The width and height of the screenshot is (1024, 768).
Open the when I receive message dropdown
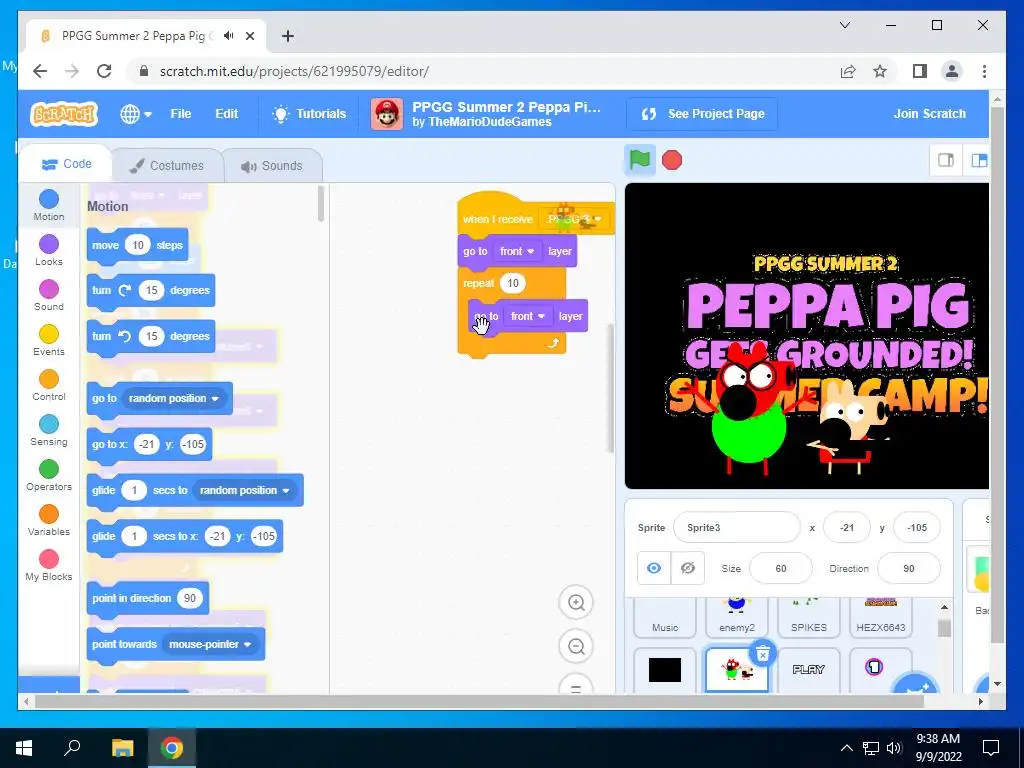pyautogui.click(x=574, y=219)
